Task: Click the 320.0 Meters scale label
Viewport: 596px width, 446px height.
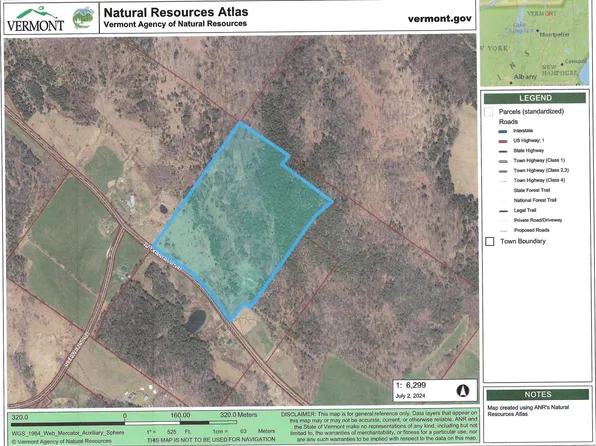Action: tap(238, 415)
